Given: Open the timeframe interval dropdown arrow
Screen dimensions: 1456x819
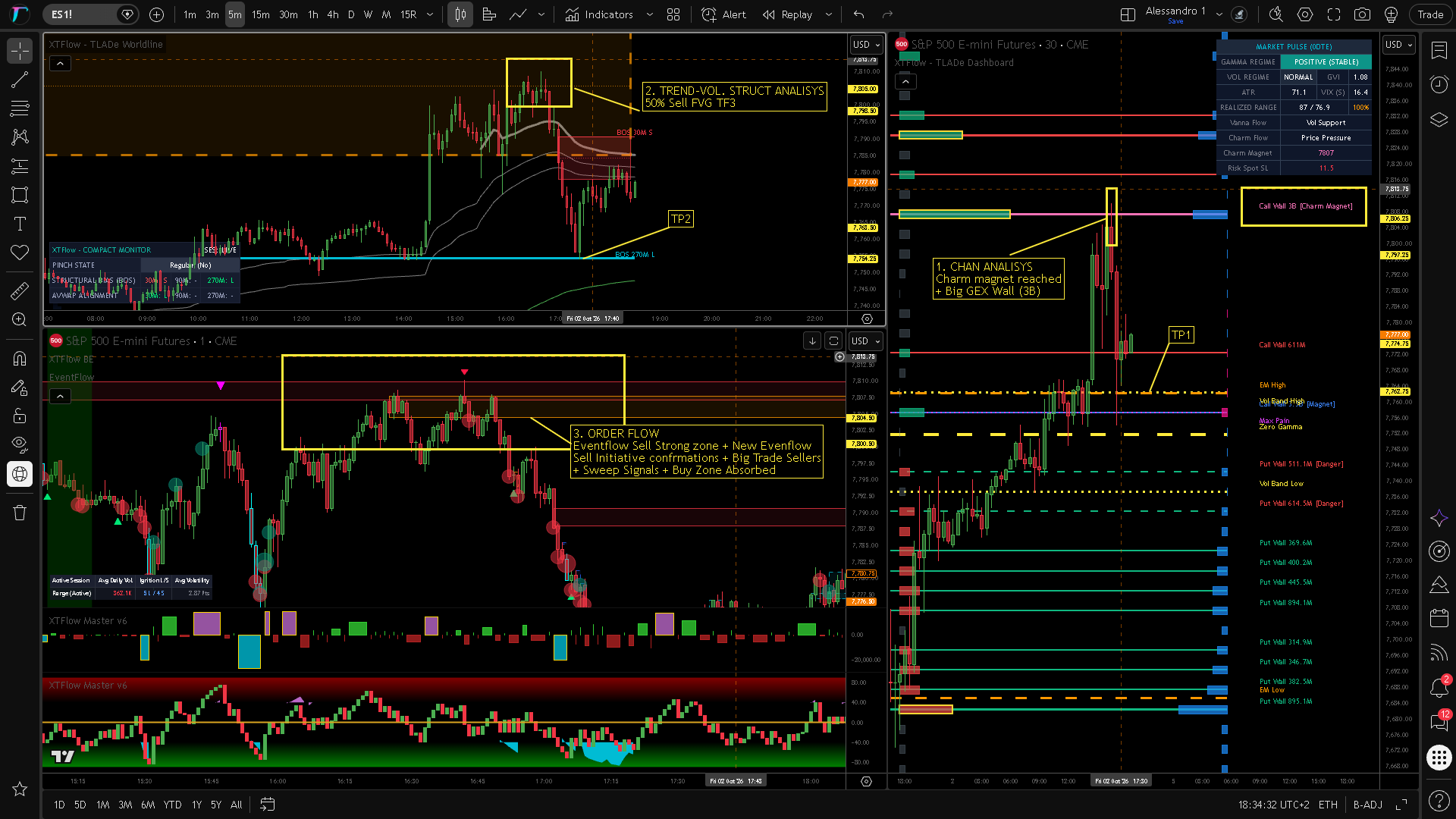Looking at the screenshot, I should tap(430, 14).
